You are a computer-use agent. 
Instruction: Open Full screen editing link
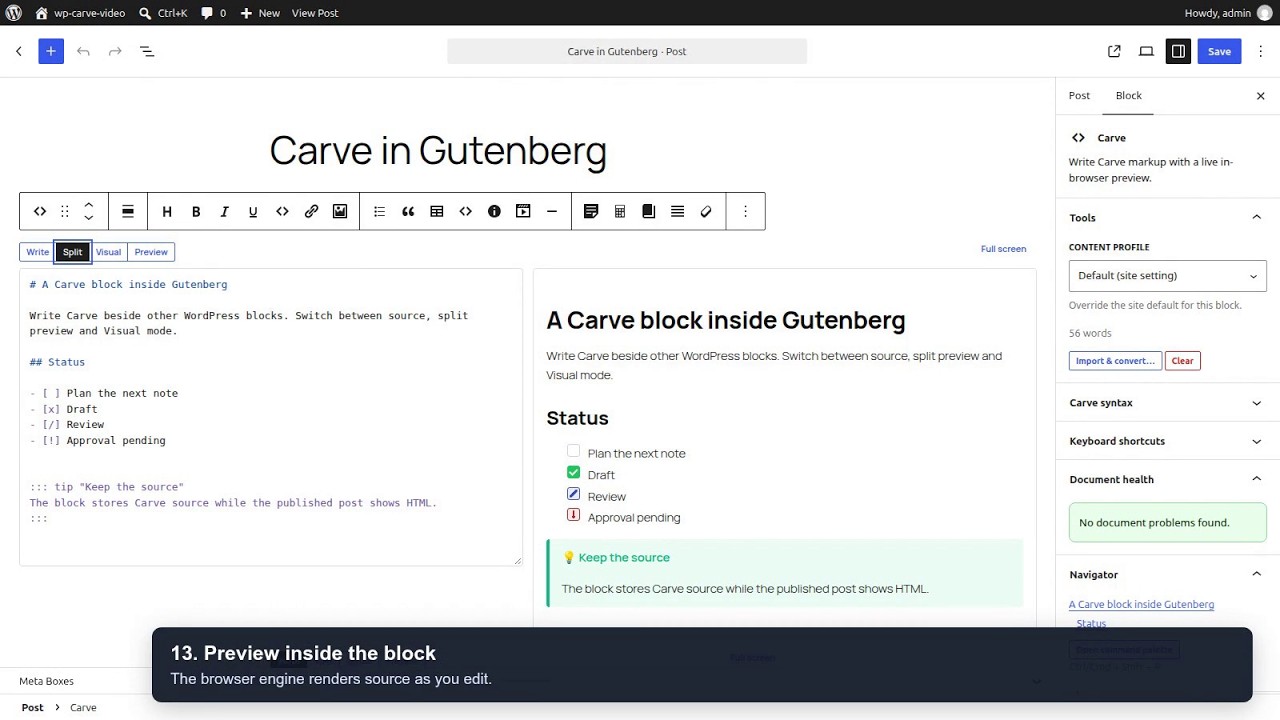(x=1003, y=249)
